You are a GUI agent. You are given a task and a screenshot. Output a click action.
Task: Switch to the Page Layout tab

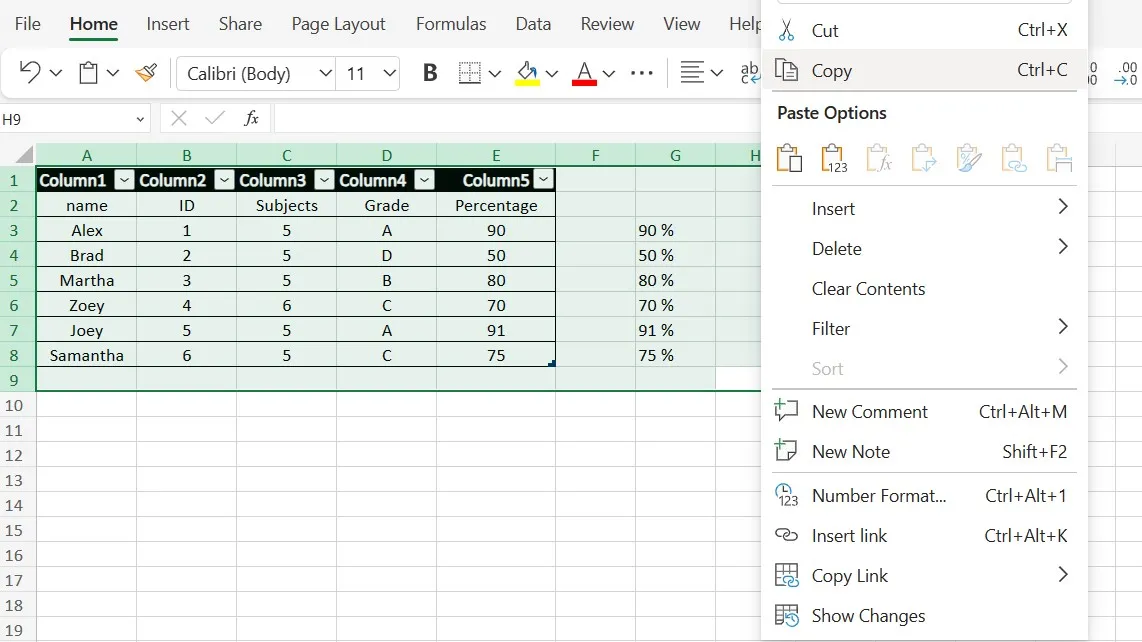point(339,24)
